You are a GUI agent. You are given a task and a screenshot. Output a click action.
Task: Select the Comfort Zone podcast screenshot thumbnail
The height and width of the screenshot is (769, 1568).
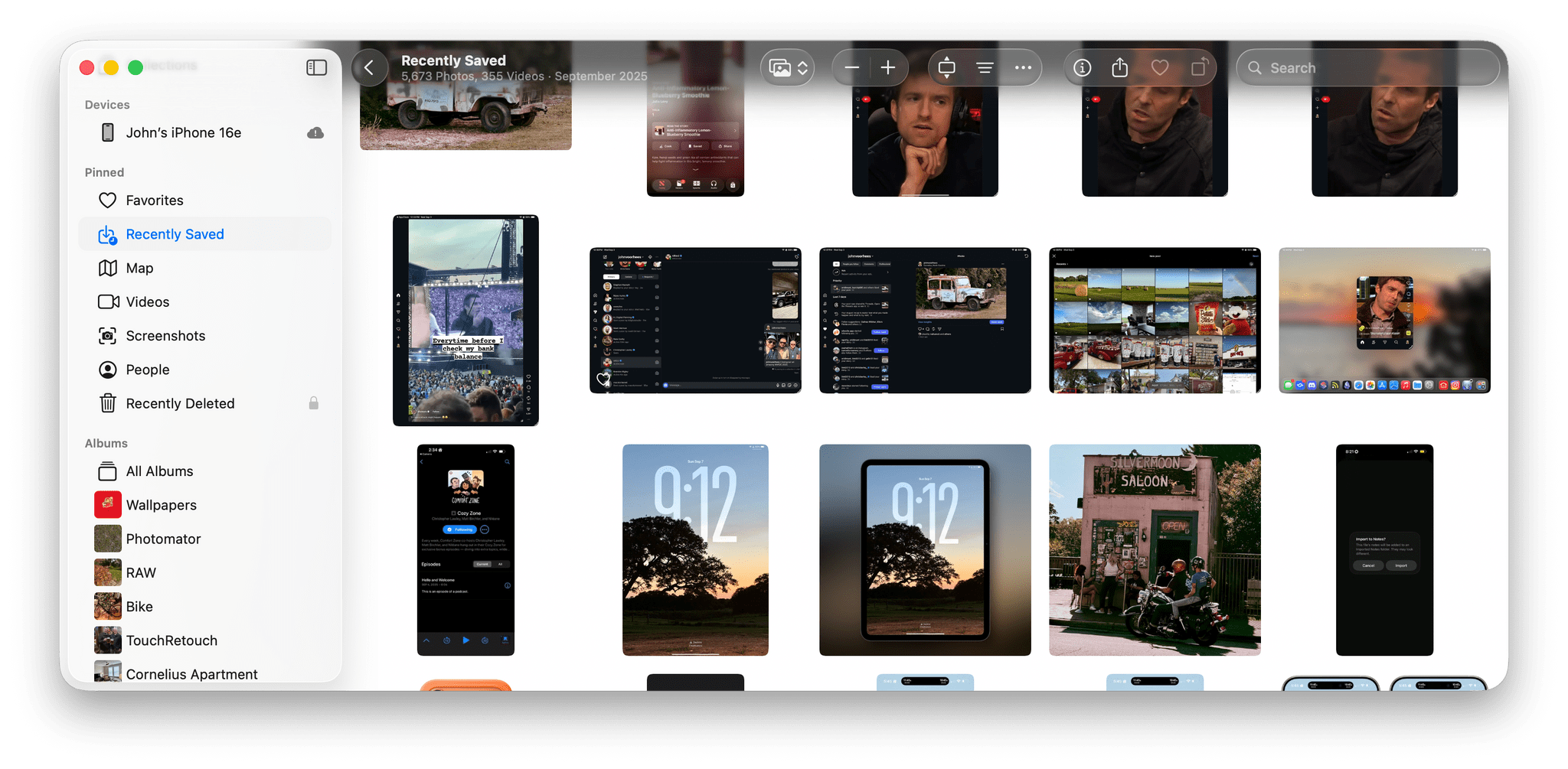465,550
